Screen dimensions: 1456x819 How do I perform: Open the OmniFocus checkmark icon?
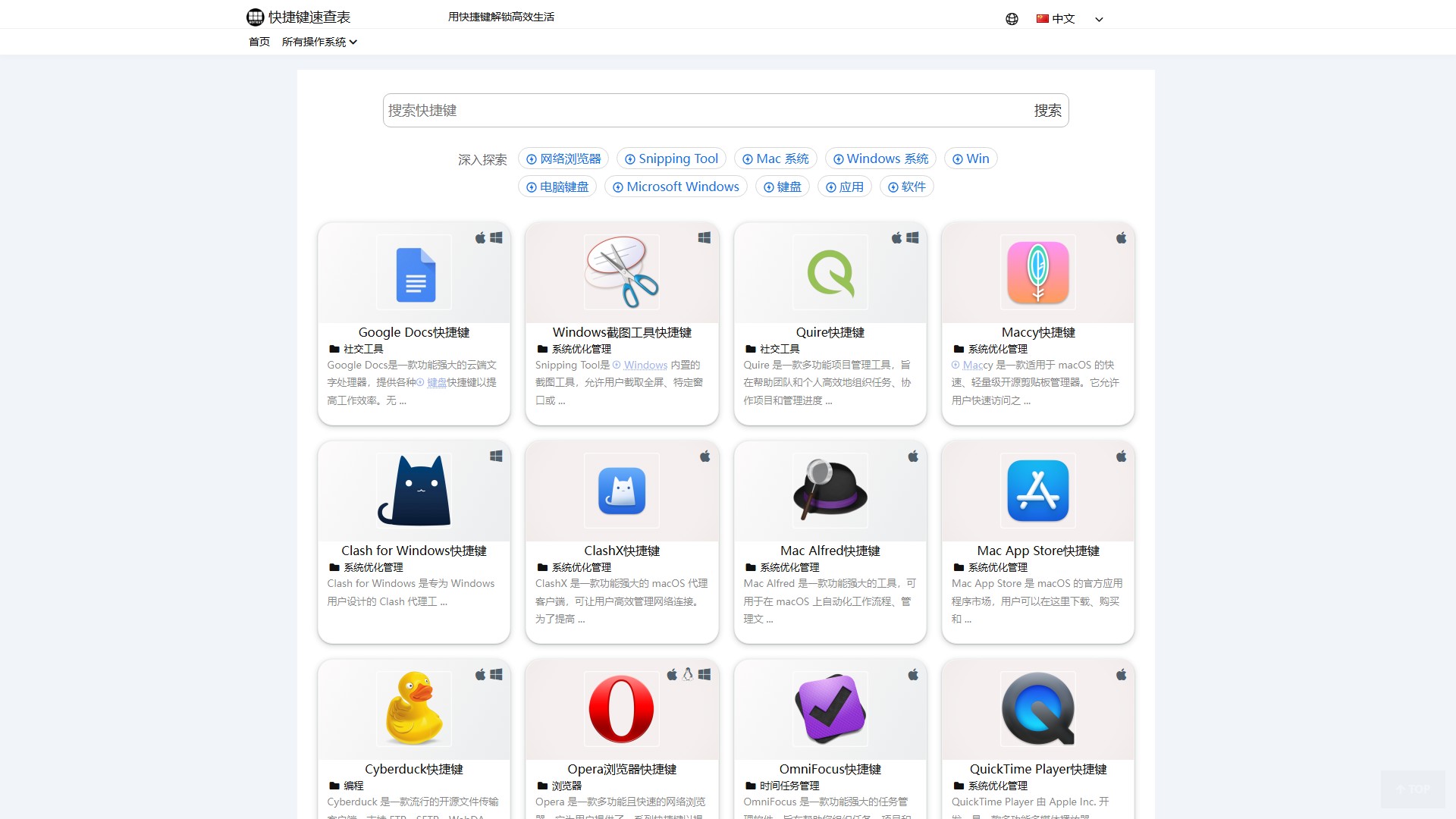[830, 709]
